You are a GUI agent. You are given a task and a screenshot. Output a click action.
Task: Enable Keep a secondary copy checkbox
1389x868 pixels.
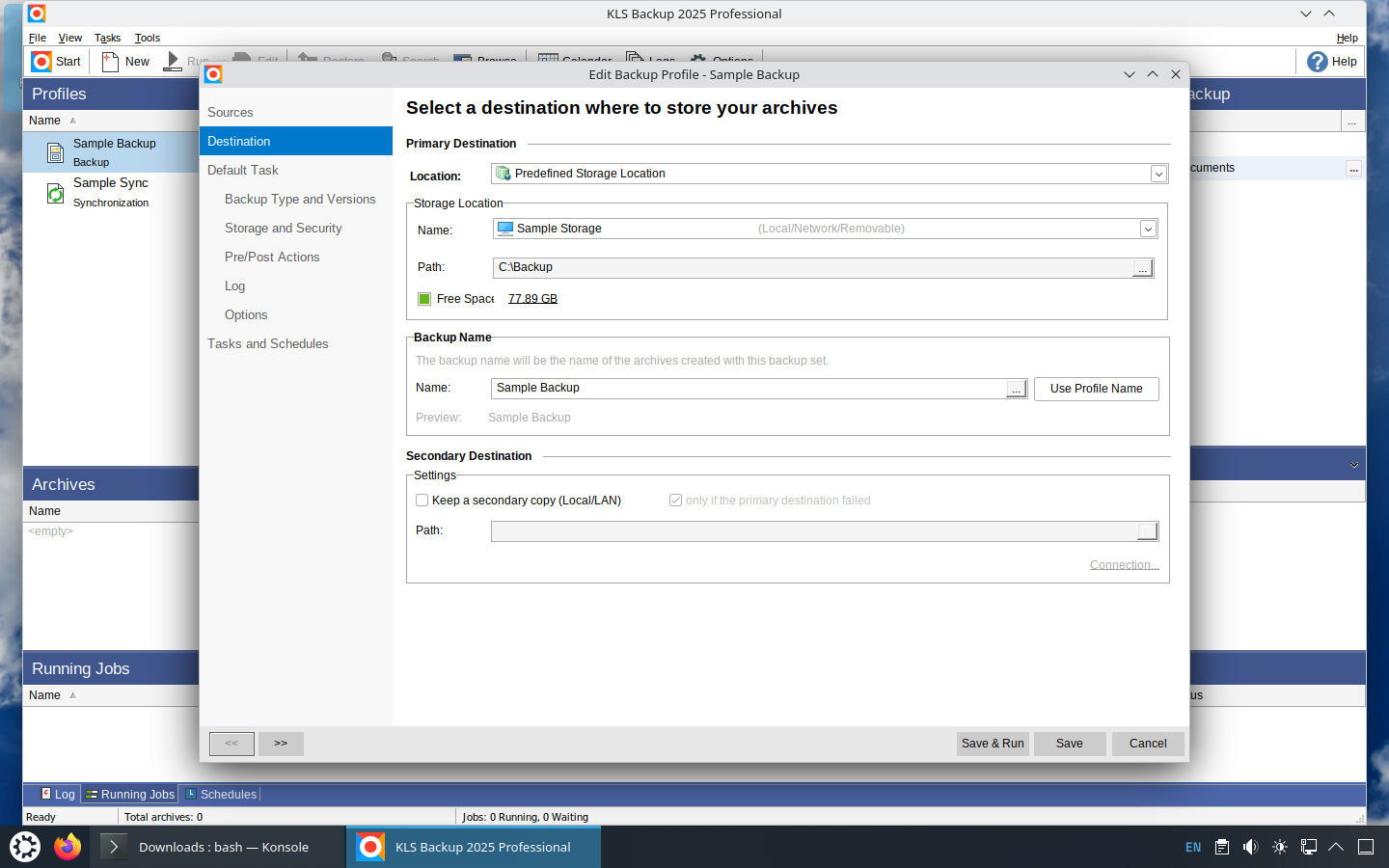[422, 501]
